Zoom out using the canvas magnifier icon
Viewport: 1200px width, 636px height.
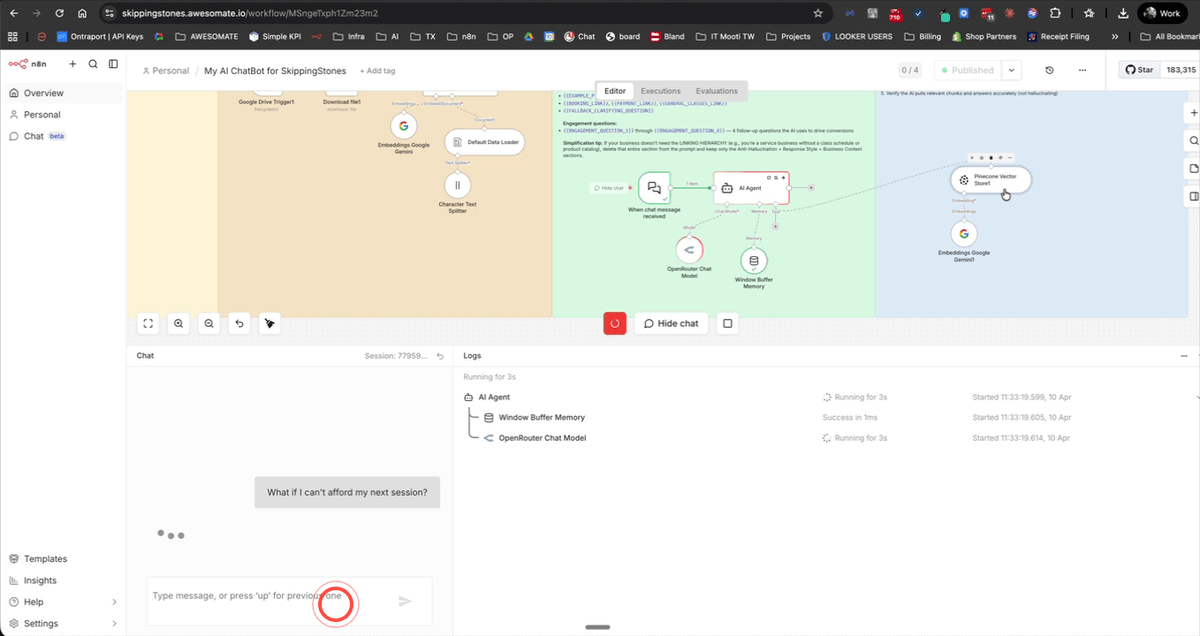pos(208,323)
